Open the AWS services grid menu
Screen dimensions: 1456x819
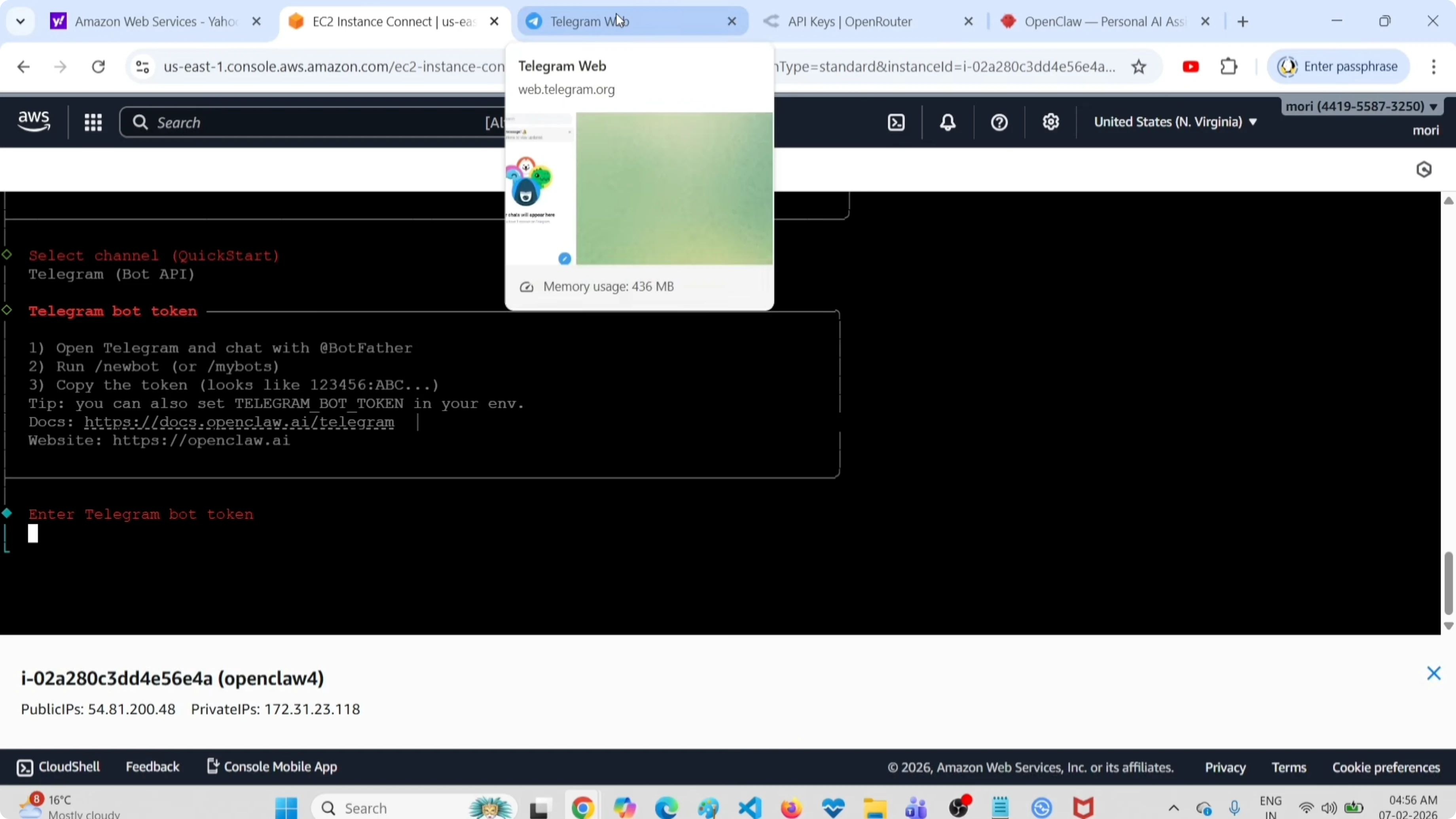click(93, 123)
